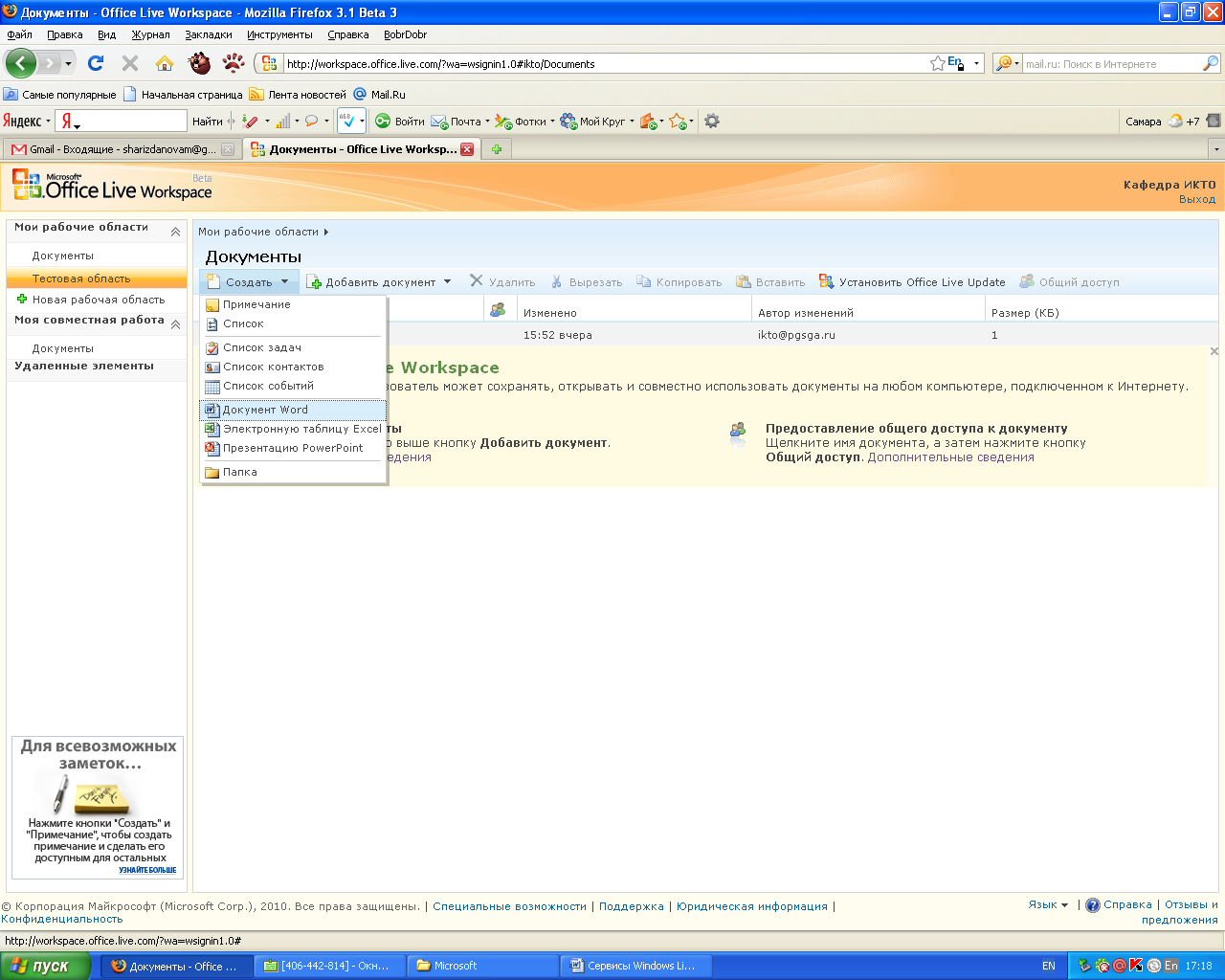Open the BobrDobr menu
1225x980 pixels.
click(405, 34)
